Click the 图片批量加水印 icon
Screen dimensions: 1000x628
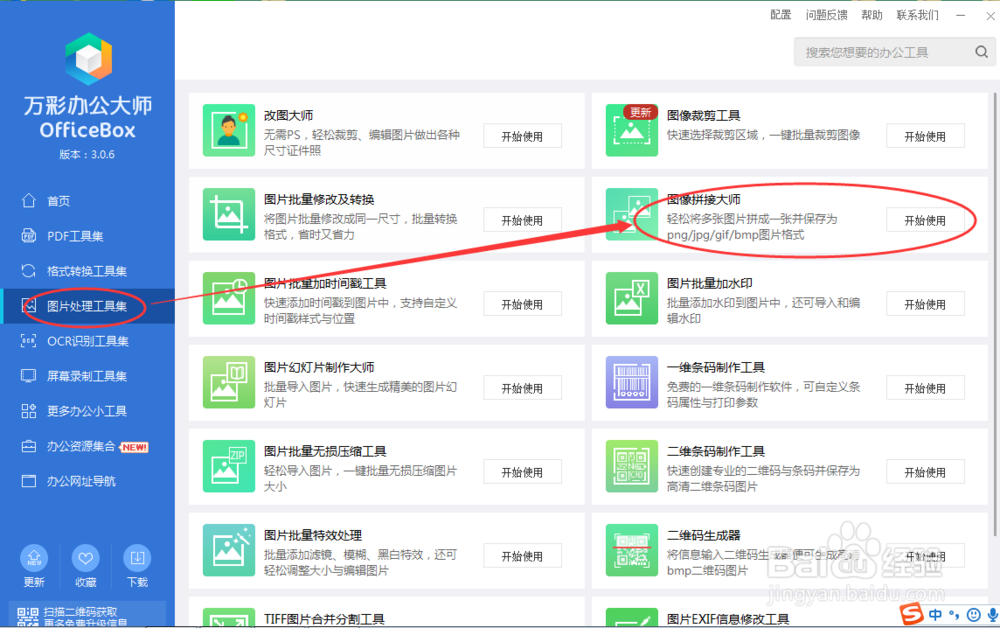tap(631, 298)
